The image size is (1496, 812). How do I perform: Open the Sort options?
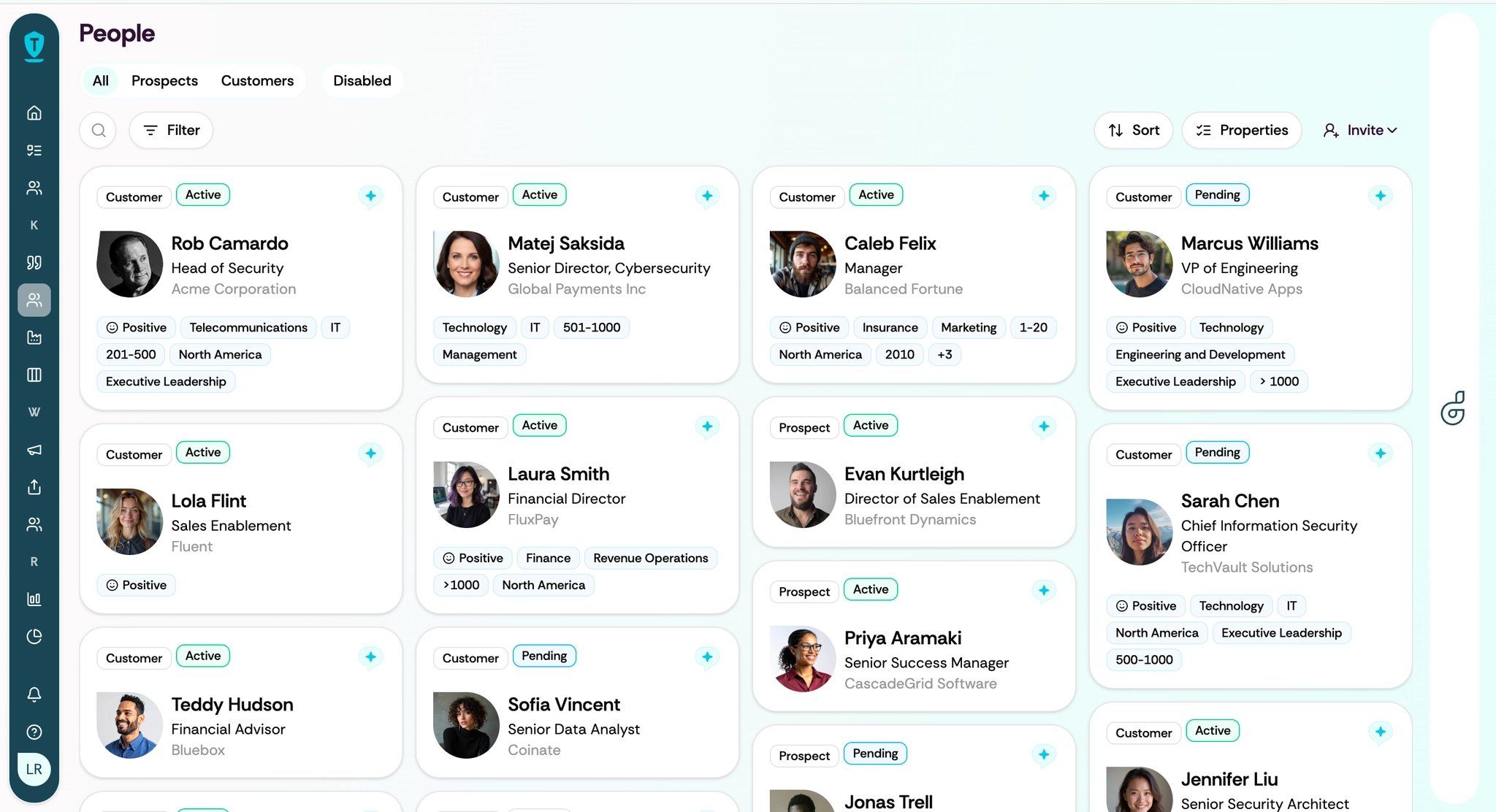pos(1134,130)
